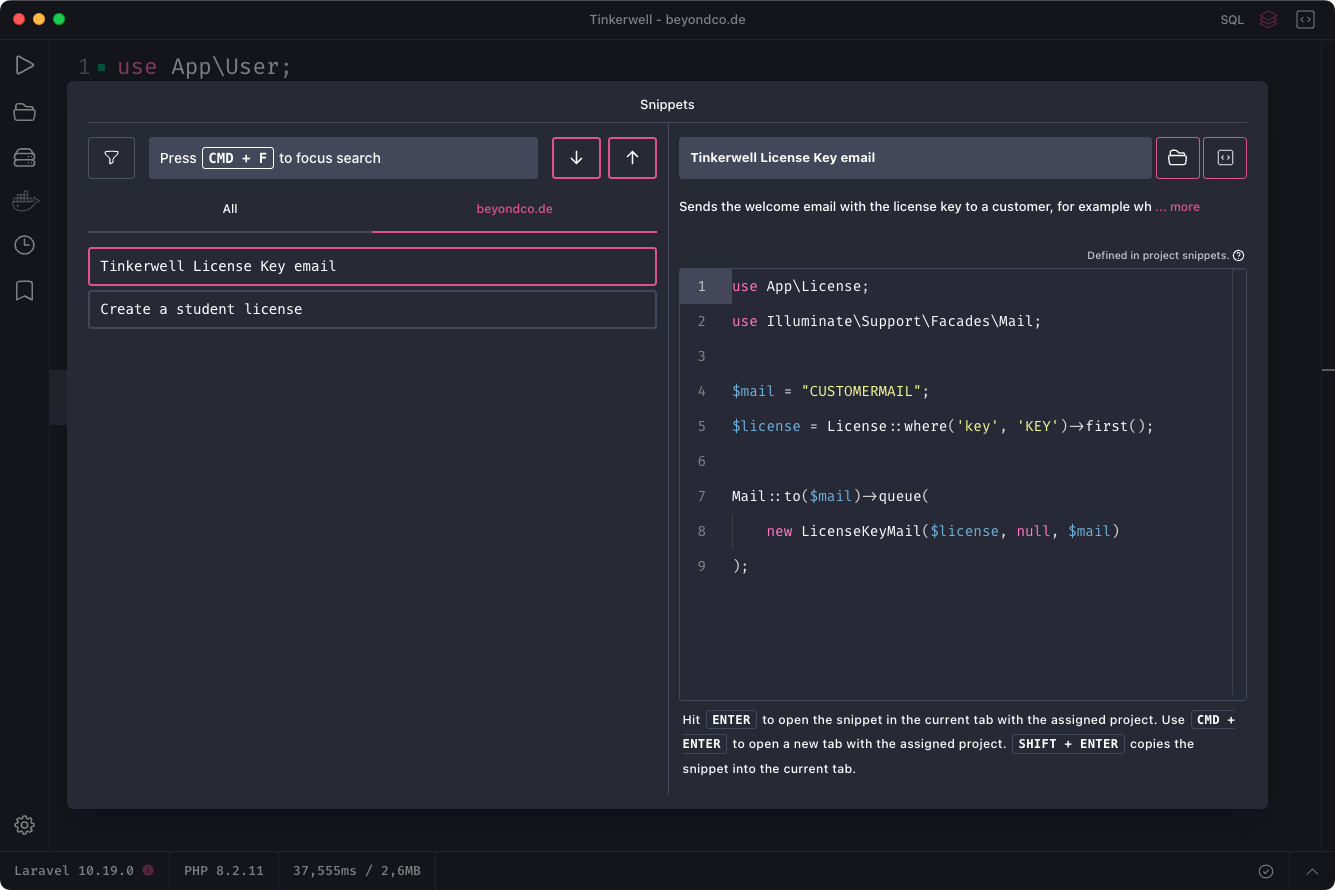
Task: Switch to the All snippets tab
Action: (x=230, y=209)
